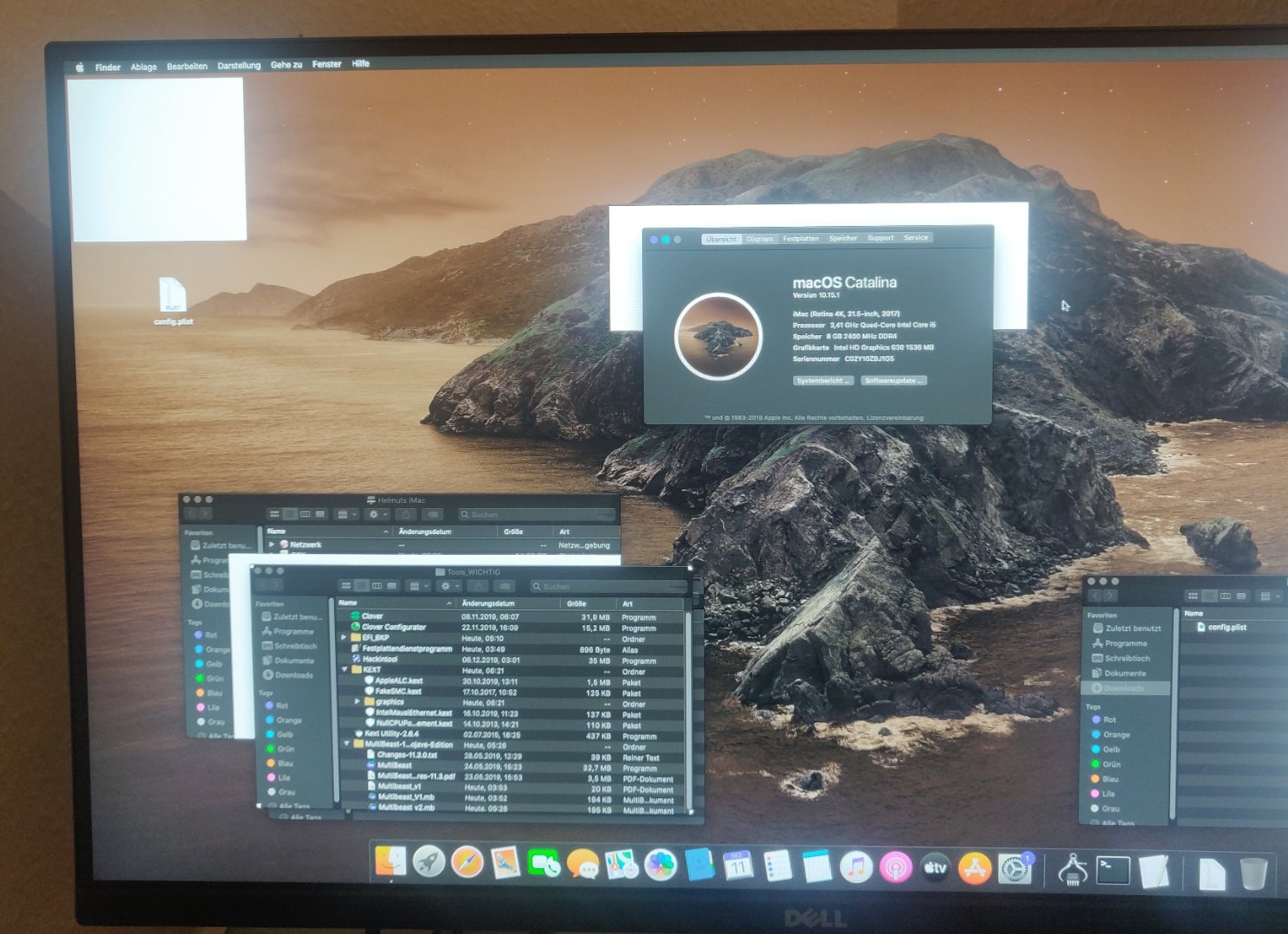1288x934 pixels.
Task: Switch Tools_WICHTIG window to icon view
Action: (346, 586)
